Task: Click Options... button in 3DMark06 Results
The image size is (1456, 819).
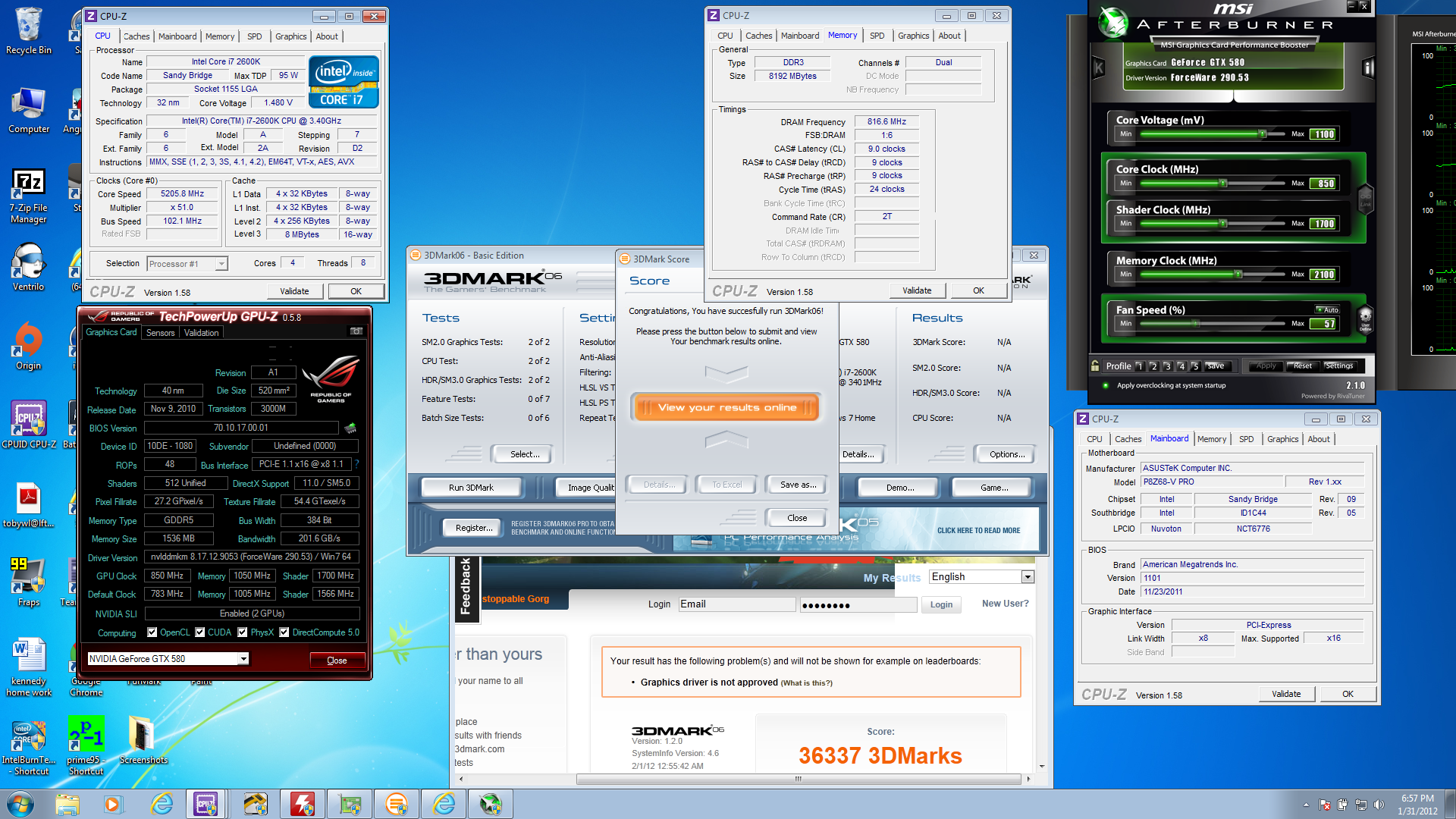Action: tap(1006, 454)
